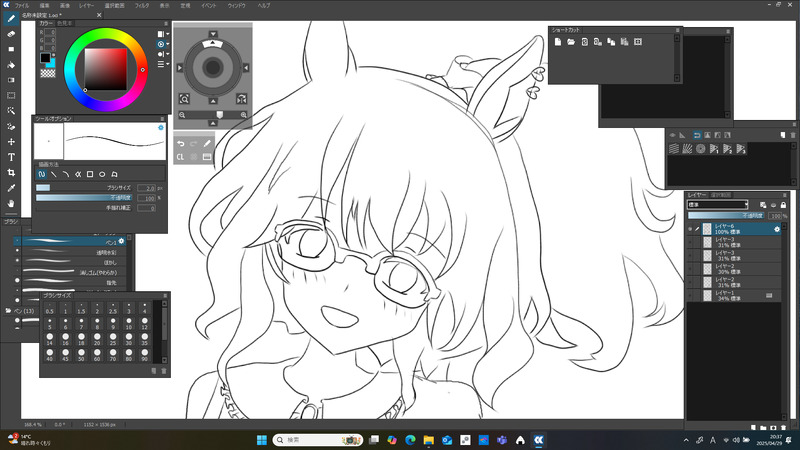Select the Crop/divide tool
This screenshot has height=450, width=800.
coord(11,172)
